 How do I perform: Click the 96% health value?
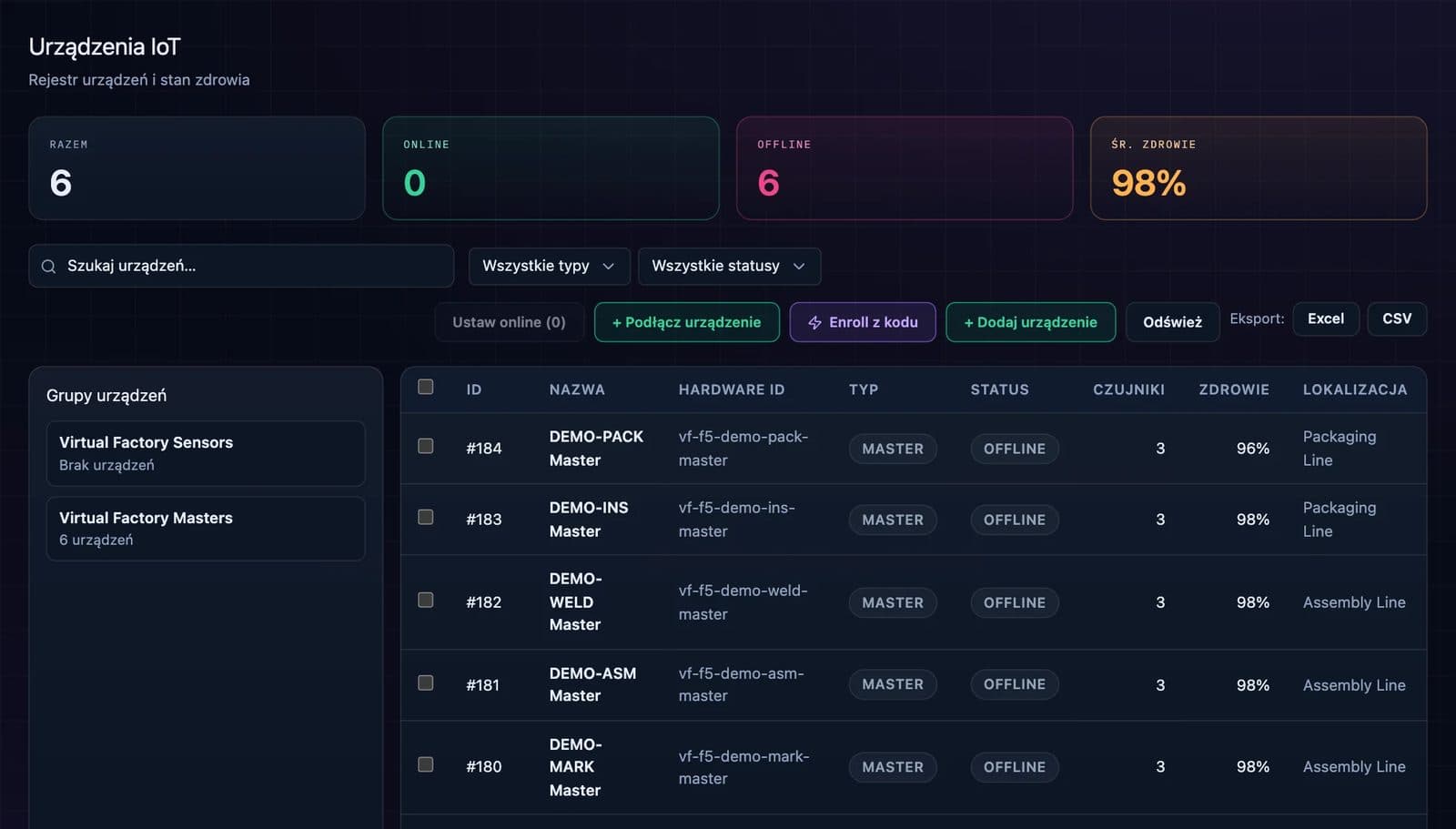(x=1253, y=449)
